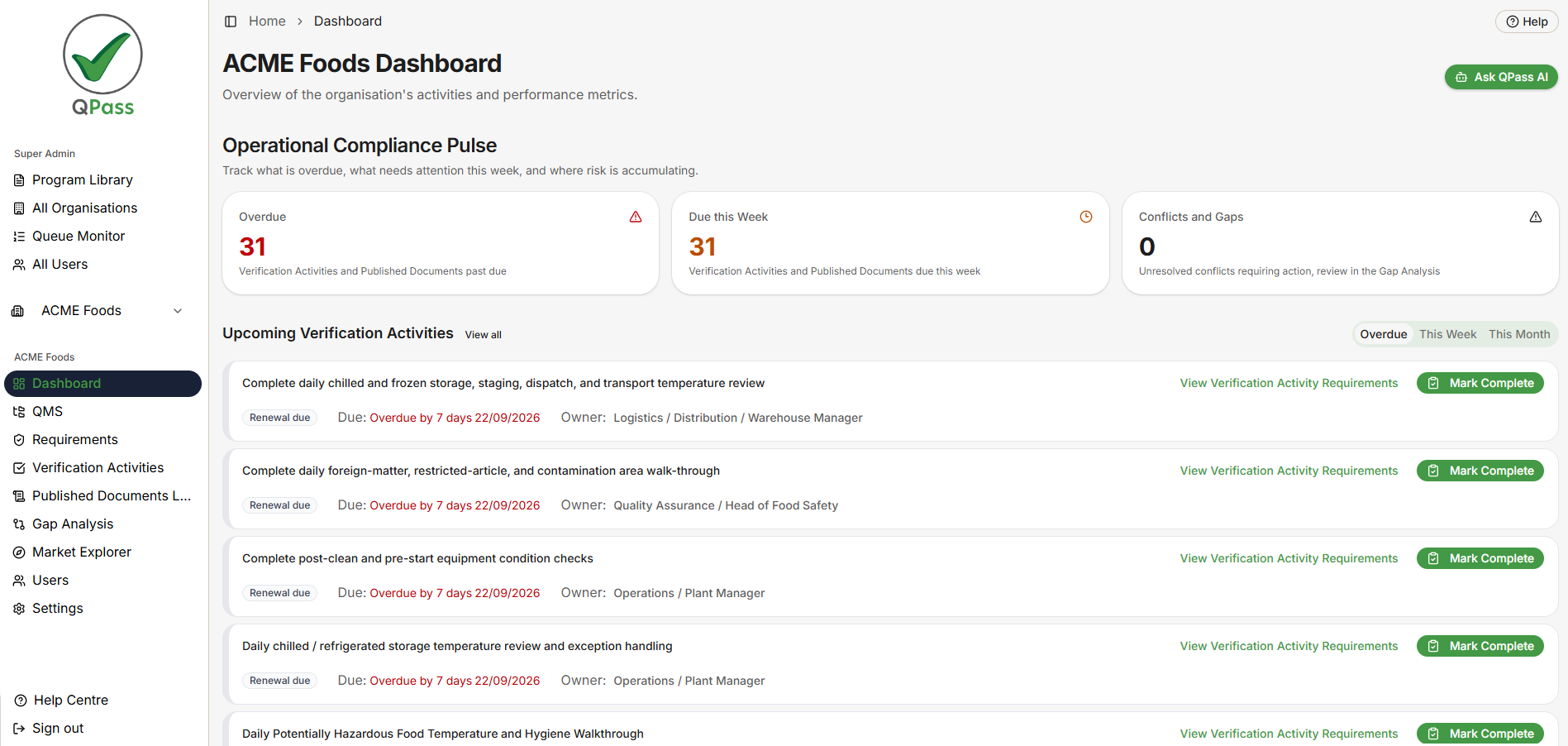View requirements for refrigerated storage exception handling
This screenshot has width=1568, height=746.
1289,646
